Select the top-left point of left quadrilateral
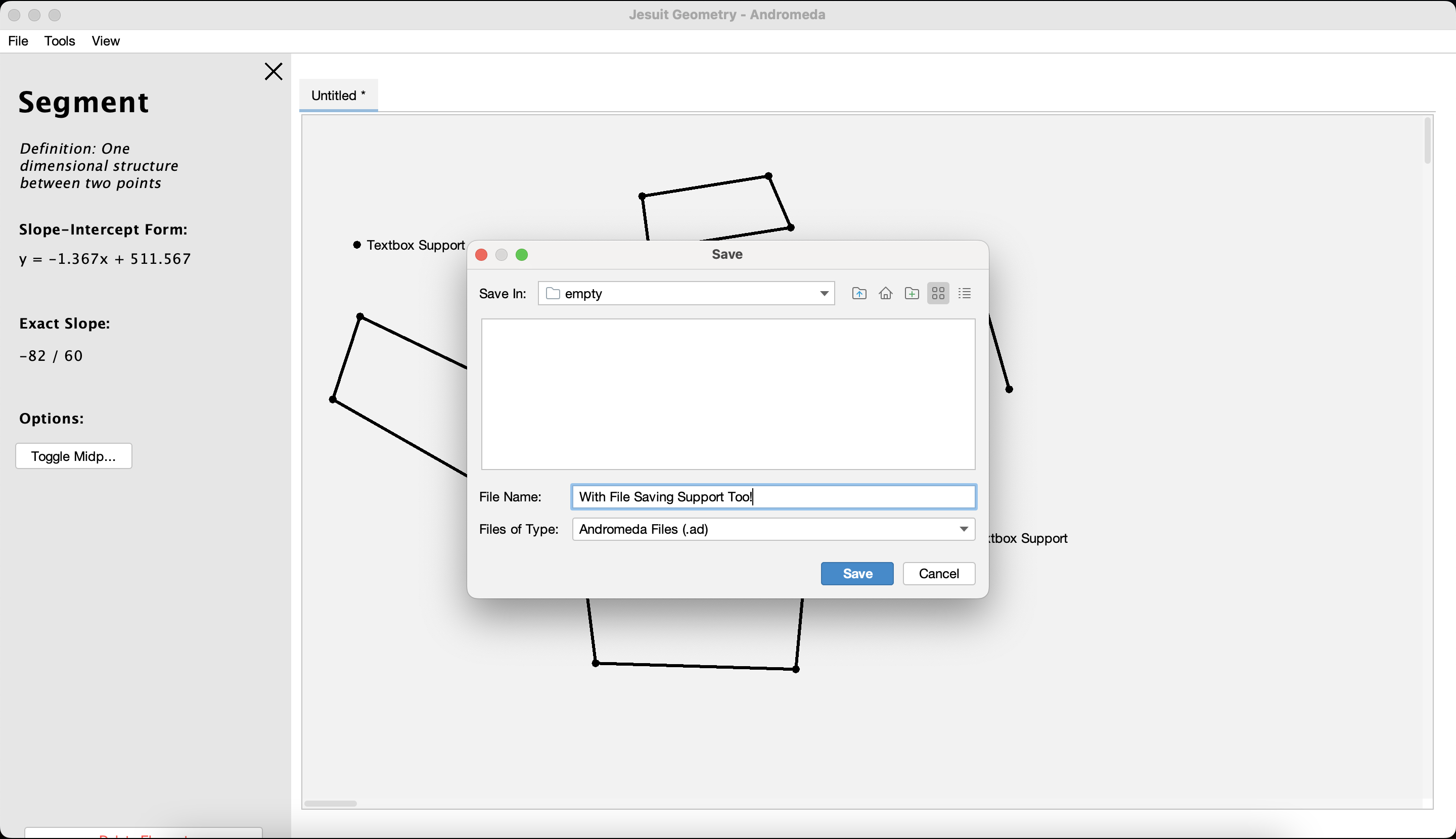This screenshot has width=1456, height=839. tap(360, 317)
